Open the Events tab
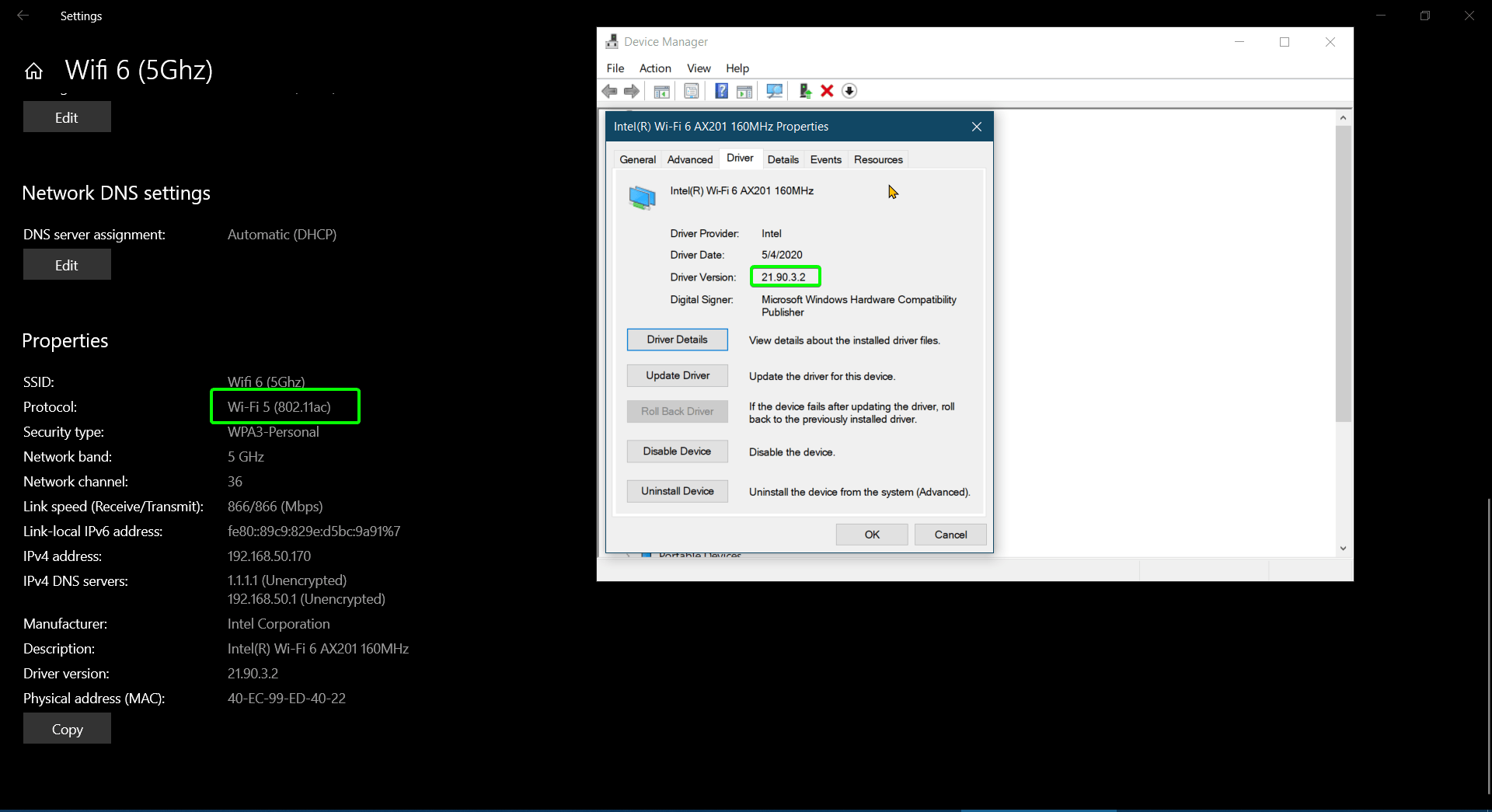 [x=826, y=159]
